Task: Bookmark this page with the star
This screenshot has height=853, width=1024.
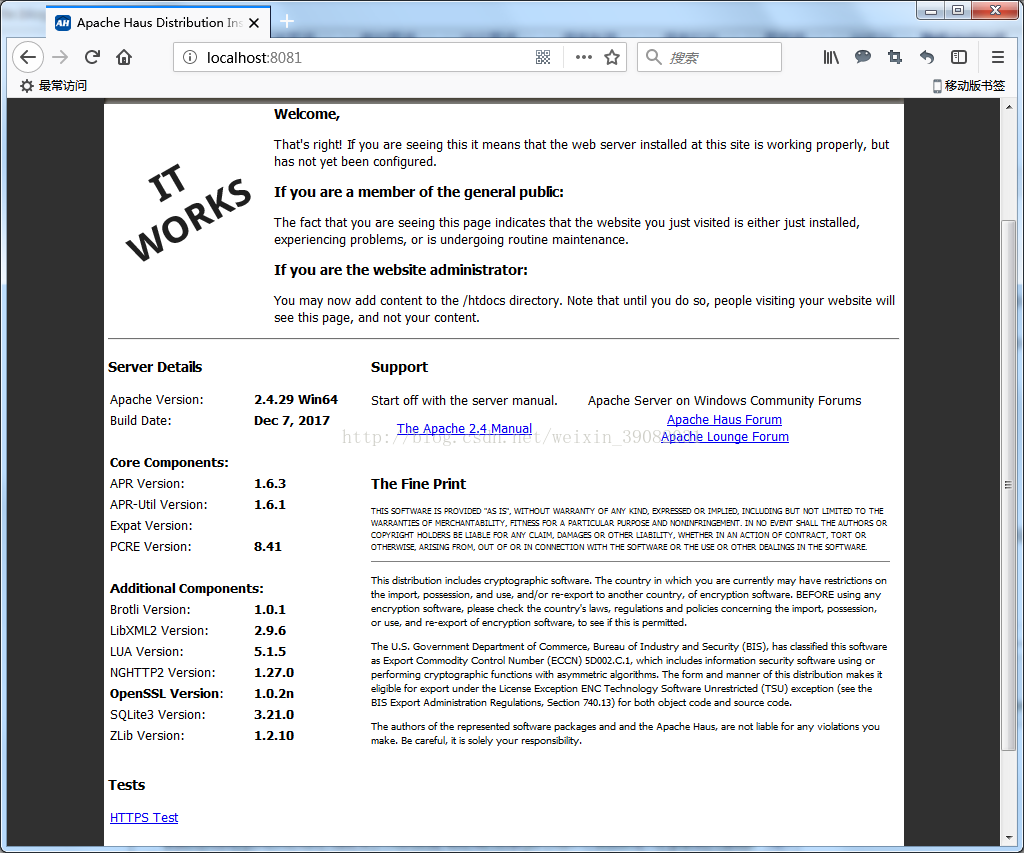Action: pos(612,57)
